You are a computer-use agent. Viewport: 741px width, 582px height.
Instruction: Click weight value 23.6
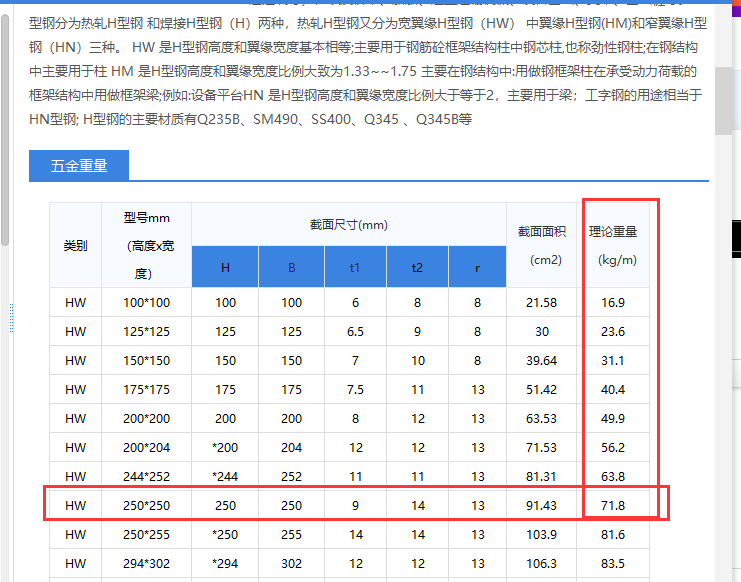(x=613, y=331)
